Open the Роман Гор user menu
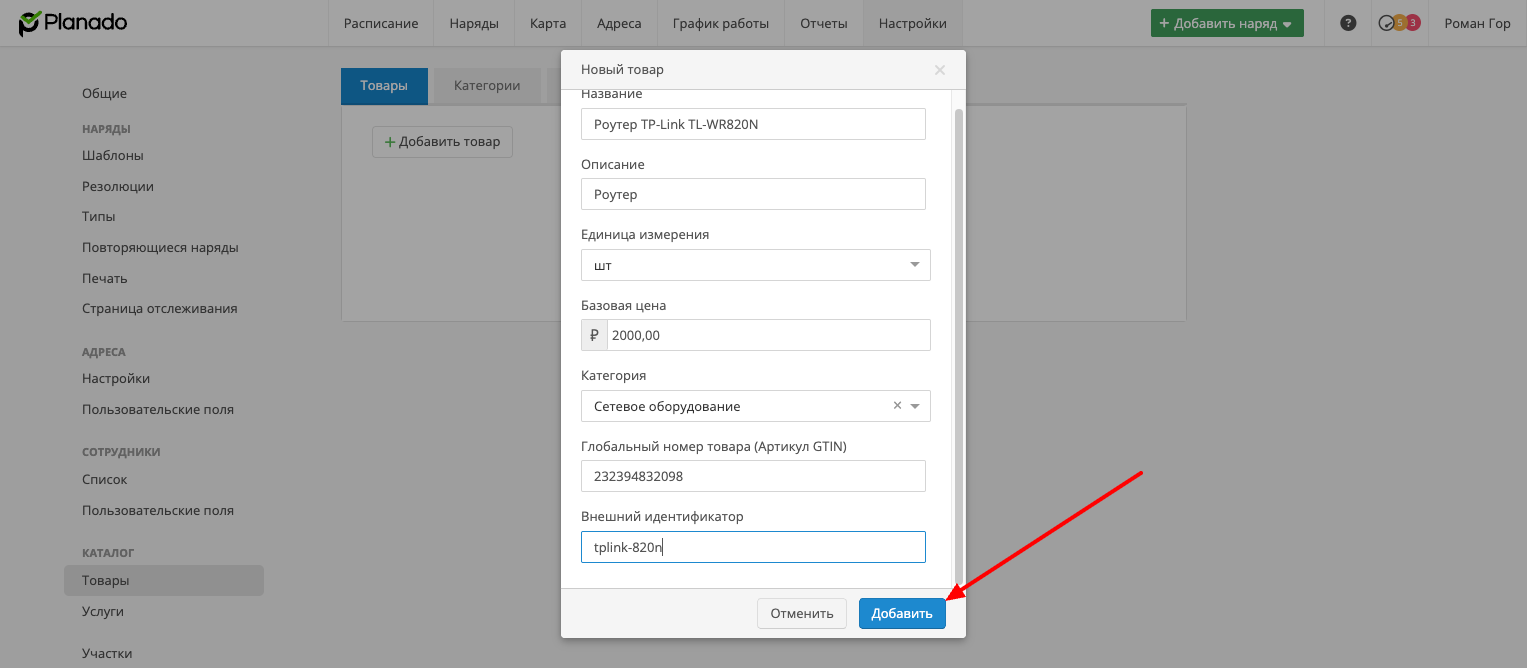The height and width of the screenshot is (668, 1527). click(x=1477, y=23)
